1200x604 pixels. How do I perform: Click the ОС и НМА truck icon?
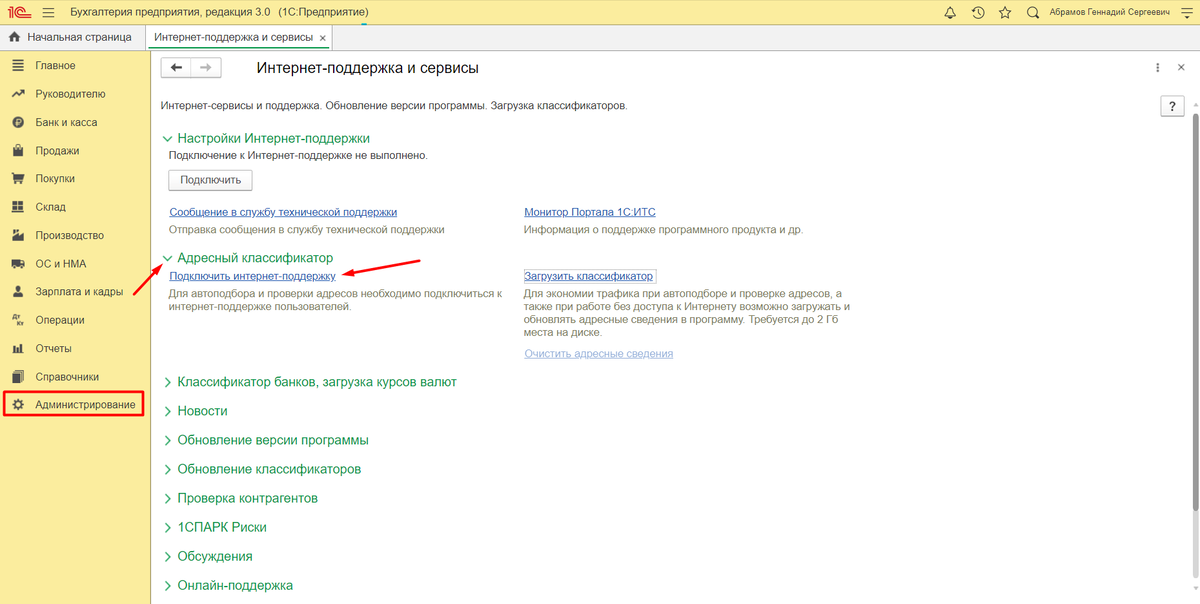(x=17, y=264)
